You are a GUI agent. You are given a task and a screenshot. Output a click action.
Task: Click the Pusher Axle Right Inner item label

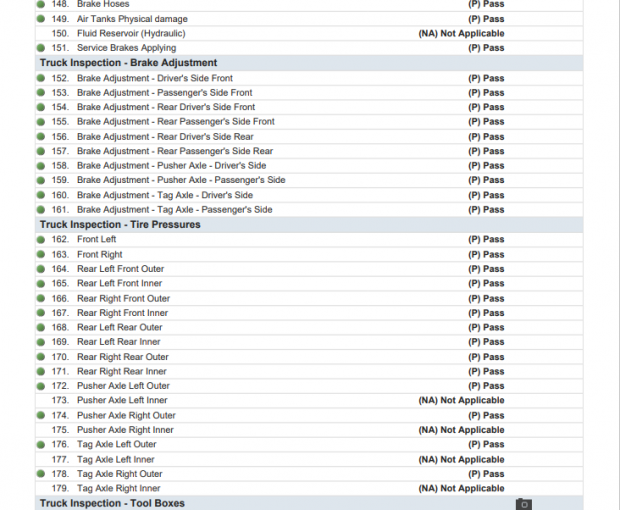[125, 430]
